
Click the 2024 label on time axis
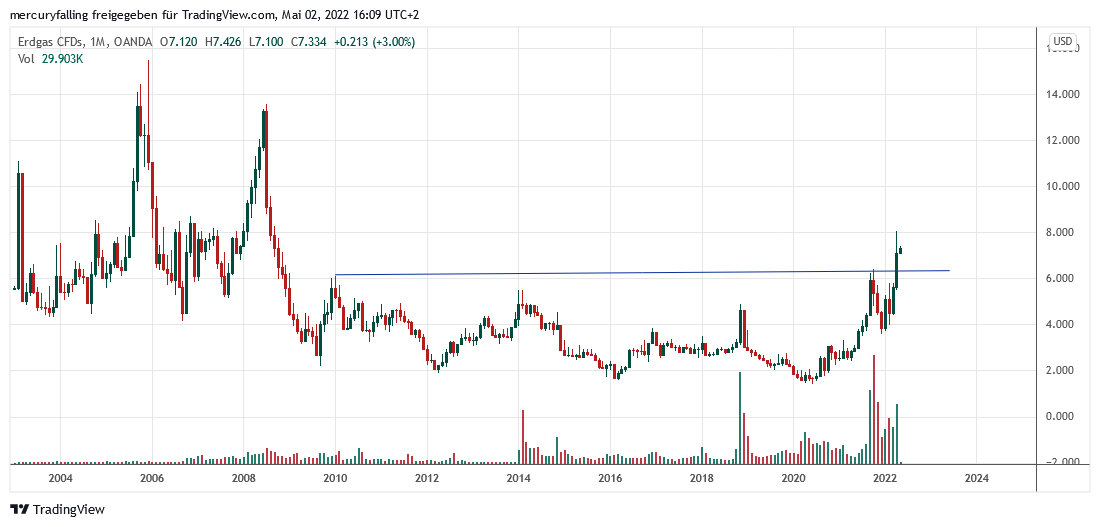click(976, 479)
